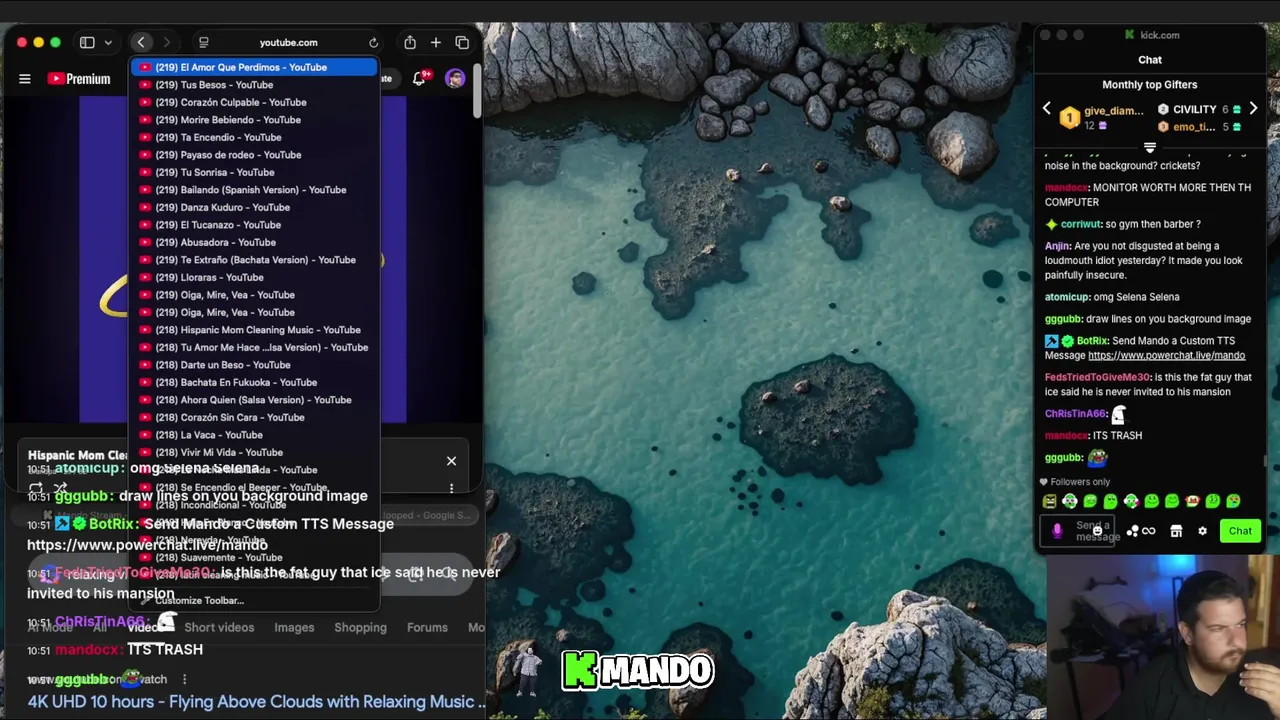
Task: Click username corriwut in Kick chat
Action: point(1079,224)
